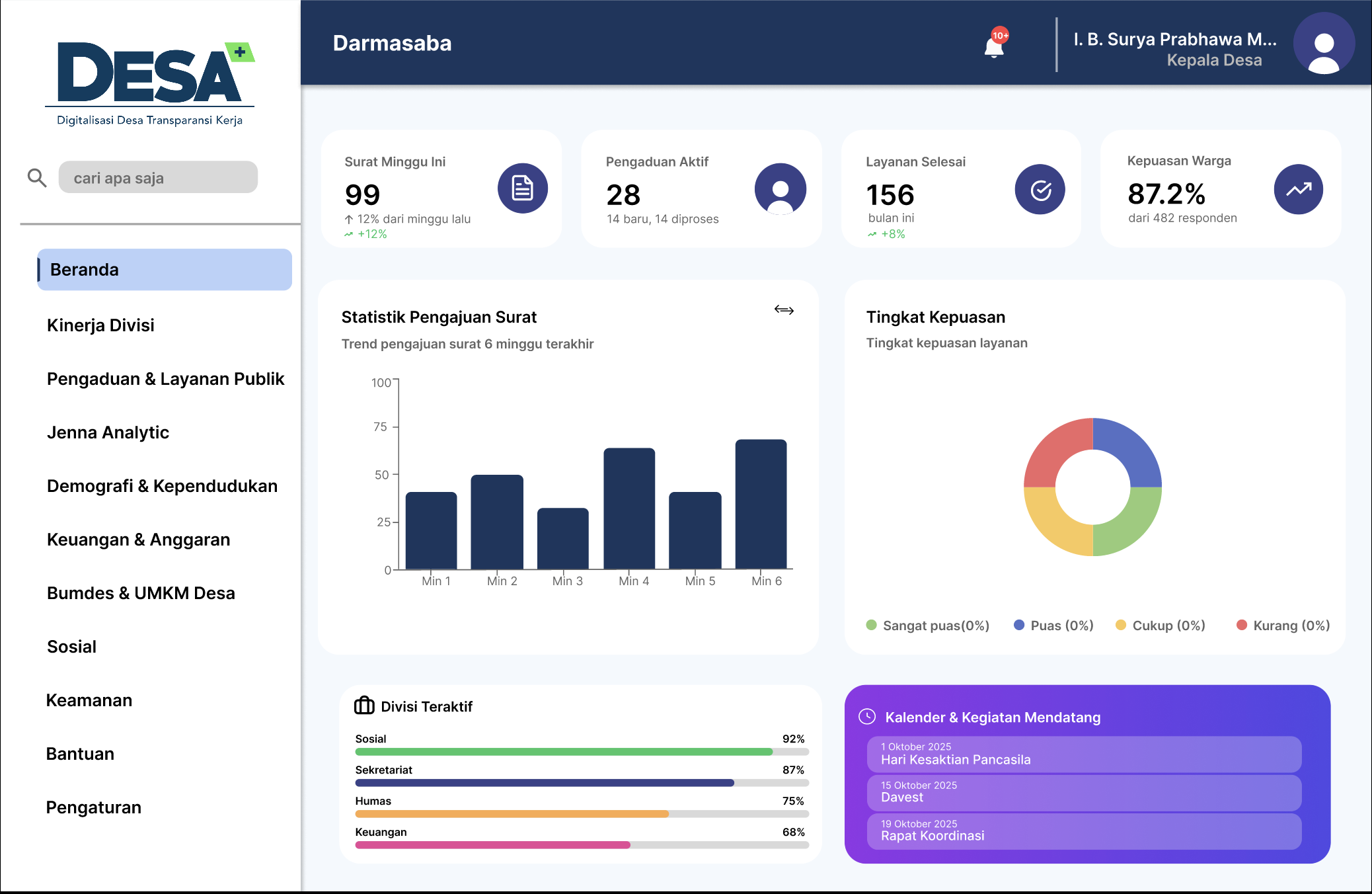Click the search magnifier icon
1372x894 pixels.
pos(37,178)
